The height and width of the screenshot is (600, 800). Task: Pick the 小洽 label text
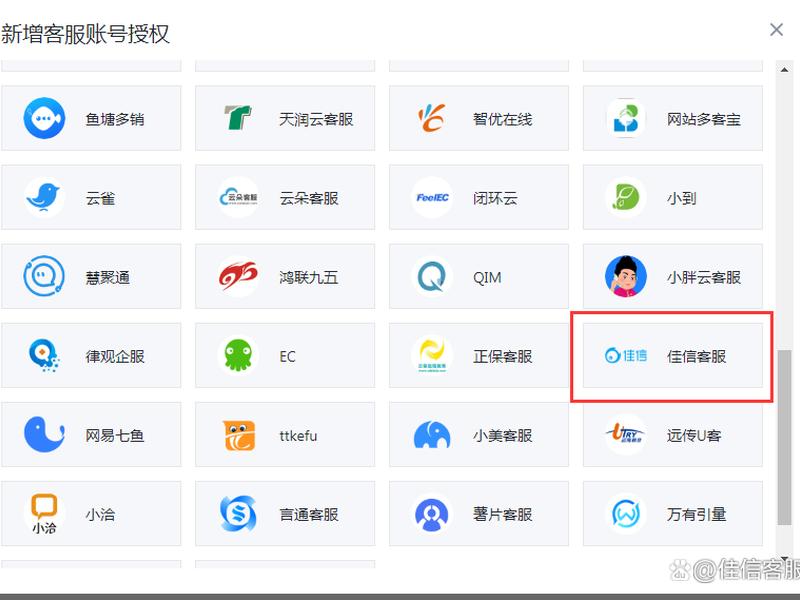click(100, 514)
